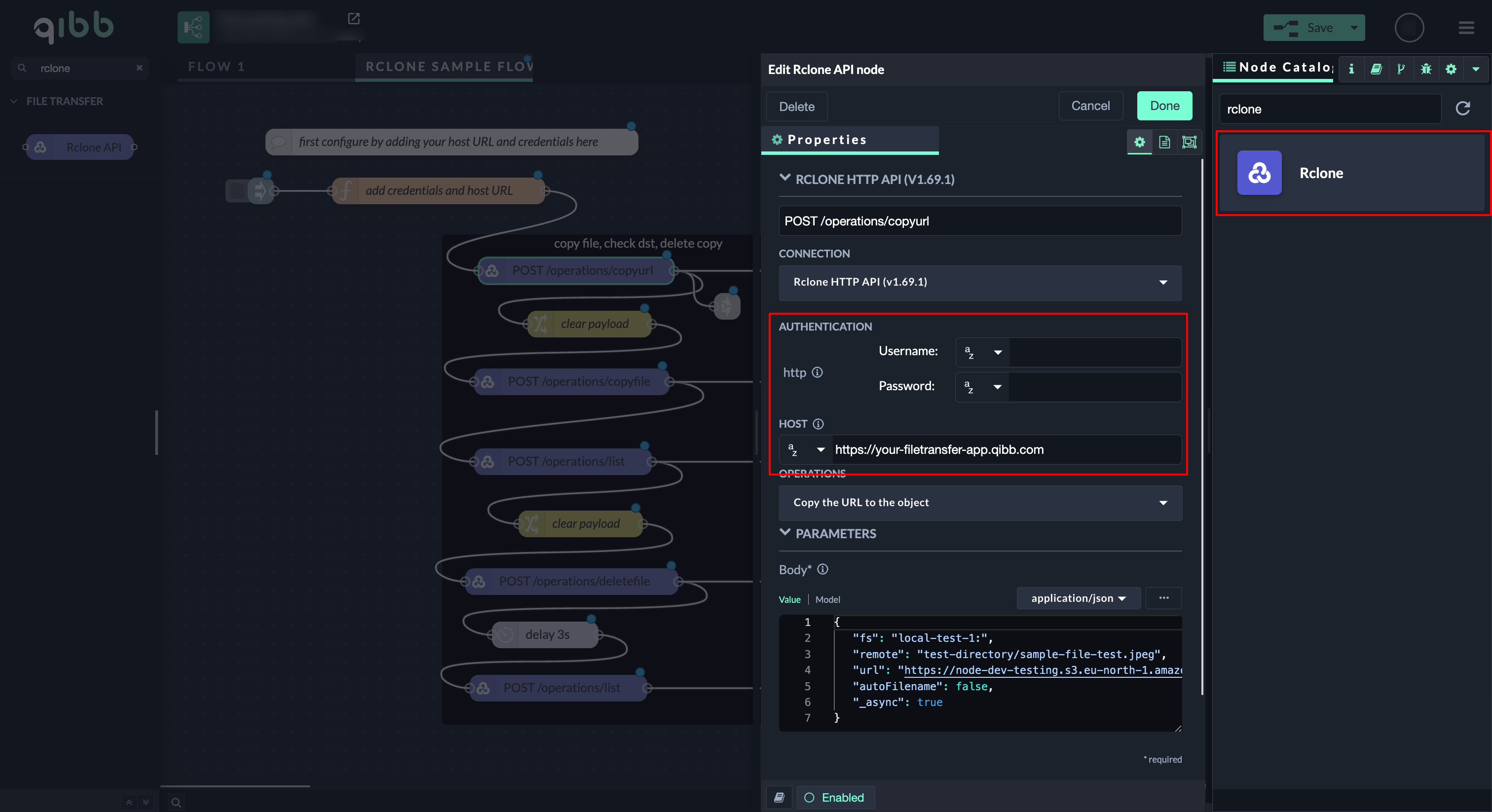Open the Connection Rclone HTTP API dropdown
The image size is (1492, 812).
click(x=979, y=282)
